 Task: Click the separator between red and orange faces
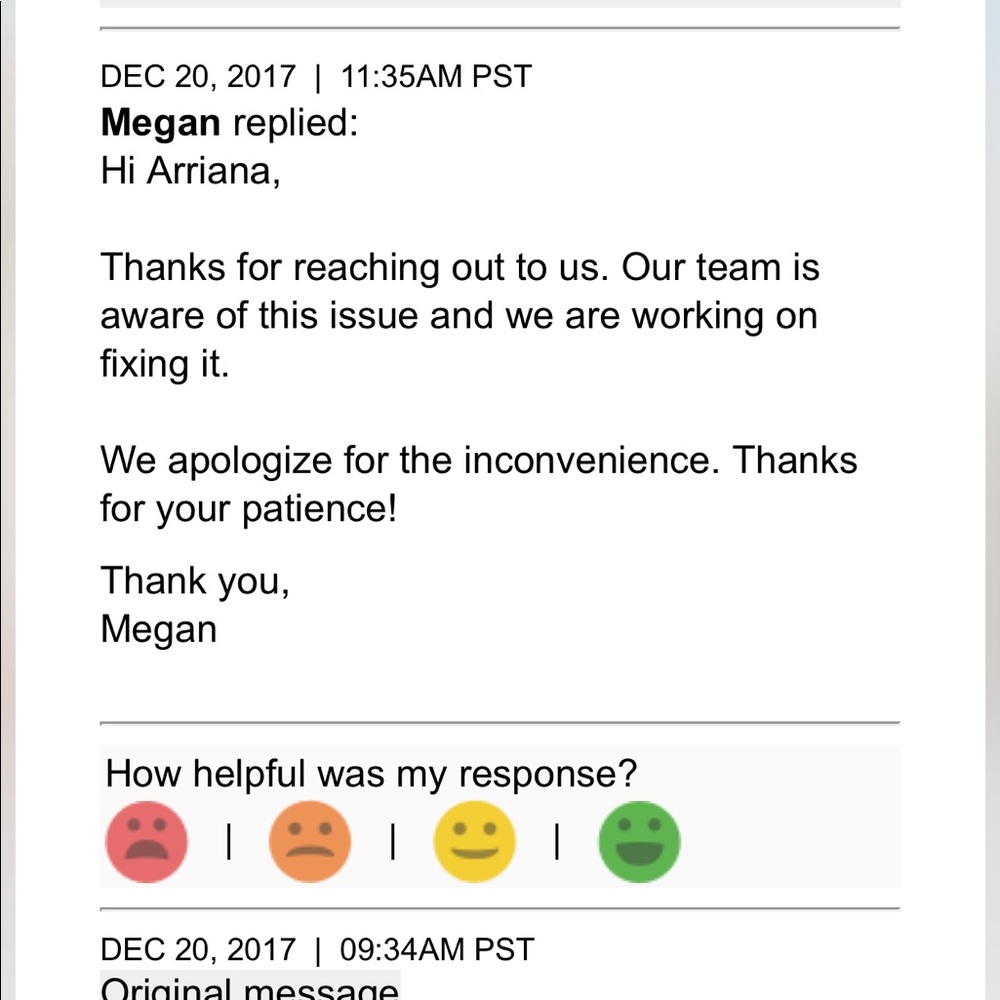(x=229, y=843)
